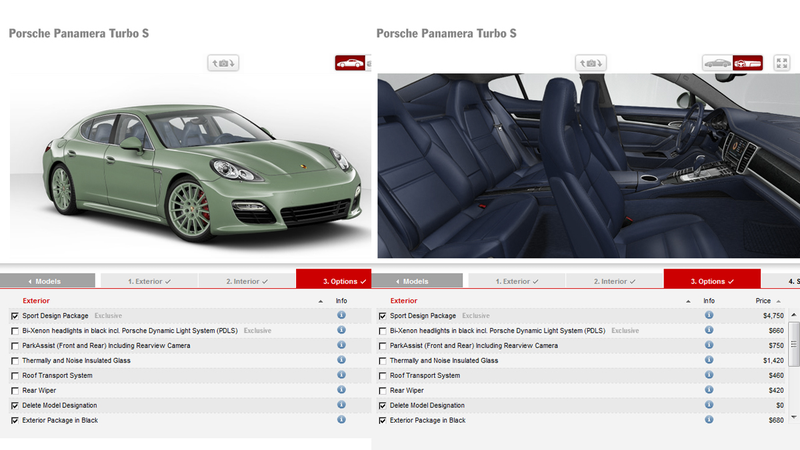Image resolution: width=800 pixels, height=450 pixels.
Task: Click green Panamera exterior preview image
Action: point(190,166)
